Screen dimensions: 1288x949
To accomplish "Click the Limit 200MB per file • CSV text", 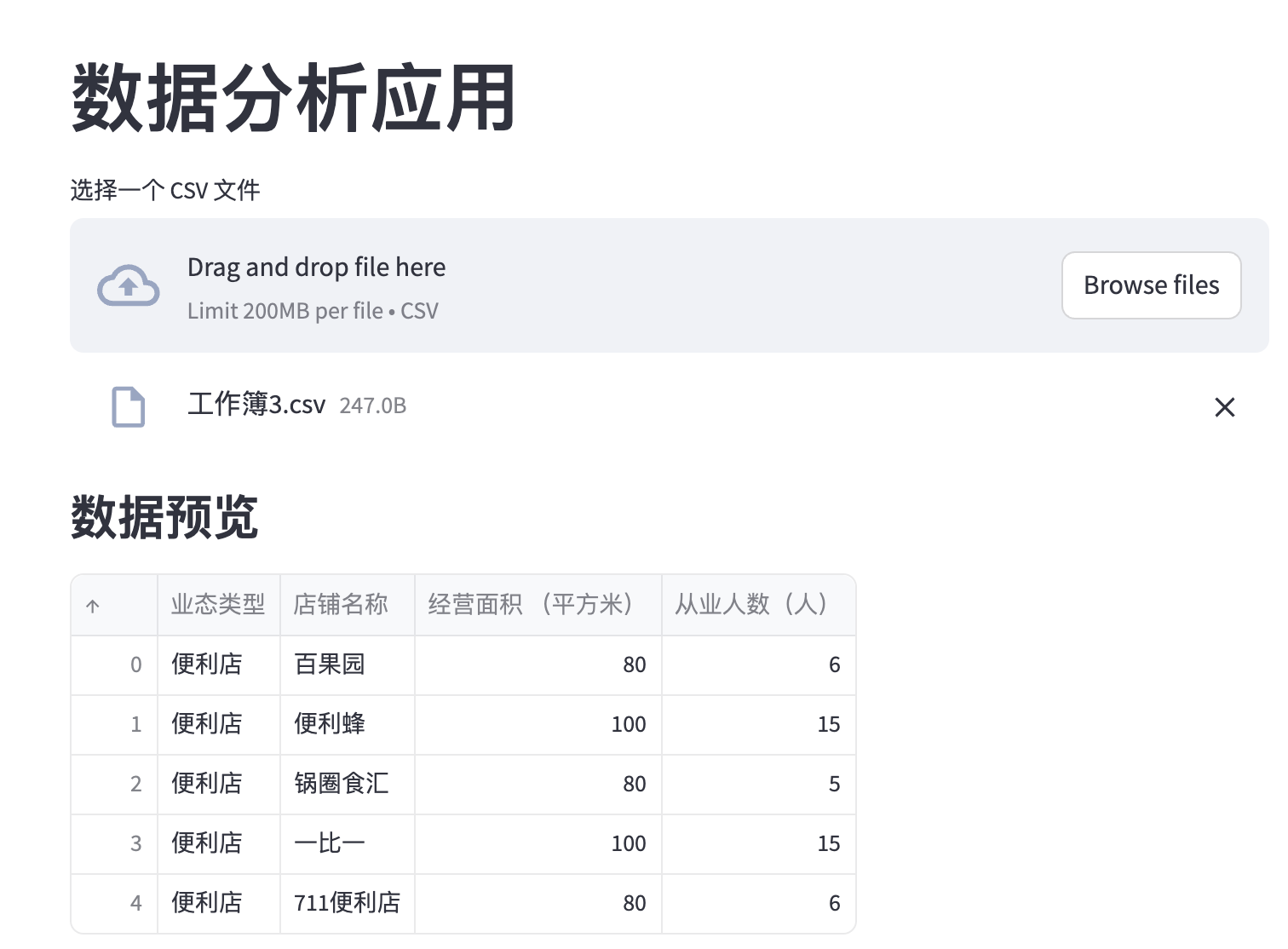I will (x=313, y=311).
